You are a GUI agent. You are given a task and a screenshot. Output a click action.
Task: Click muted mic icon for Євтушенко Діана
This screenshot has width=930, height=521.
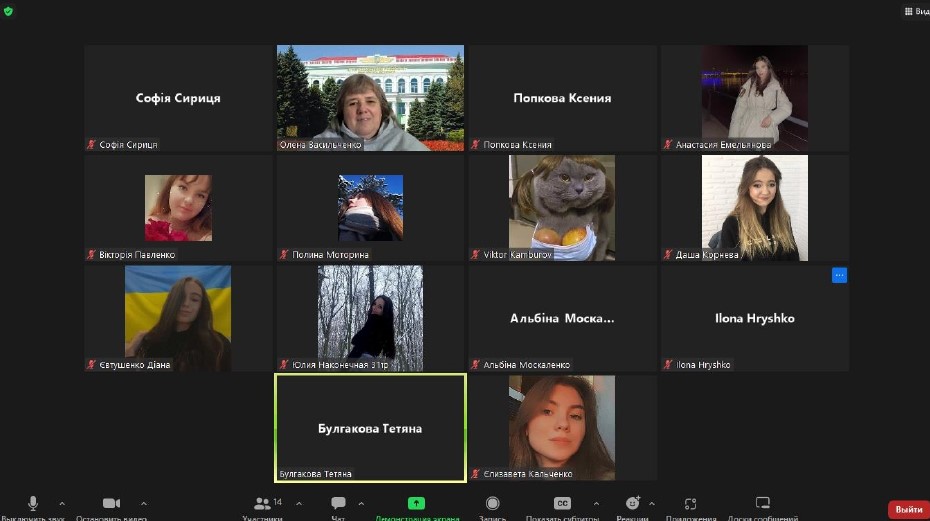click(91, 364)
